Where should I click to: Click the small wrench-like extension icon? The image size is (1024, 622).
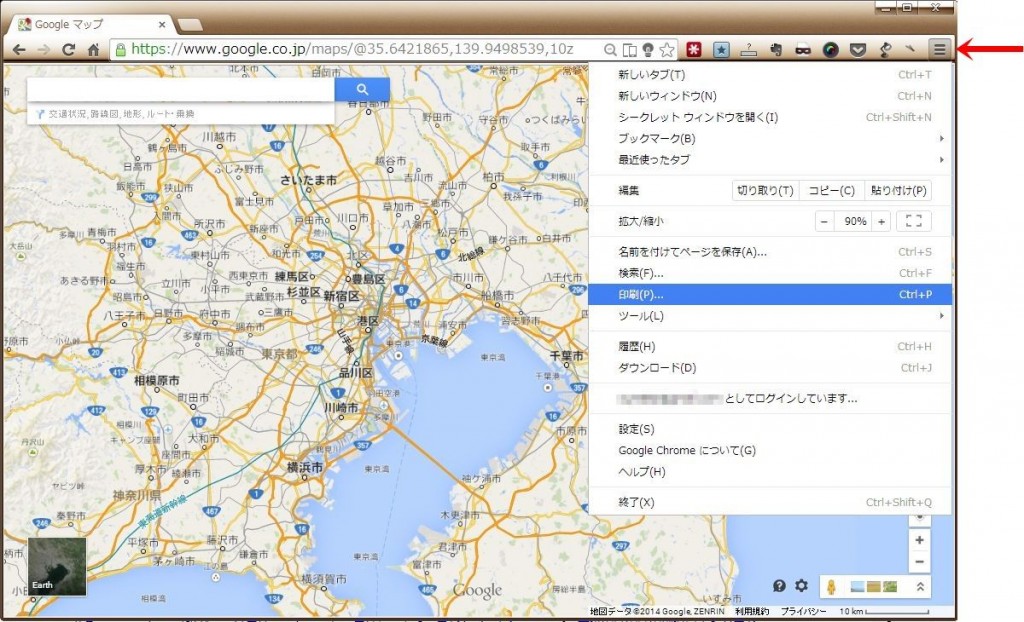coord(911,50)
